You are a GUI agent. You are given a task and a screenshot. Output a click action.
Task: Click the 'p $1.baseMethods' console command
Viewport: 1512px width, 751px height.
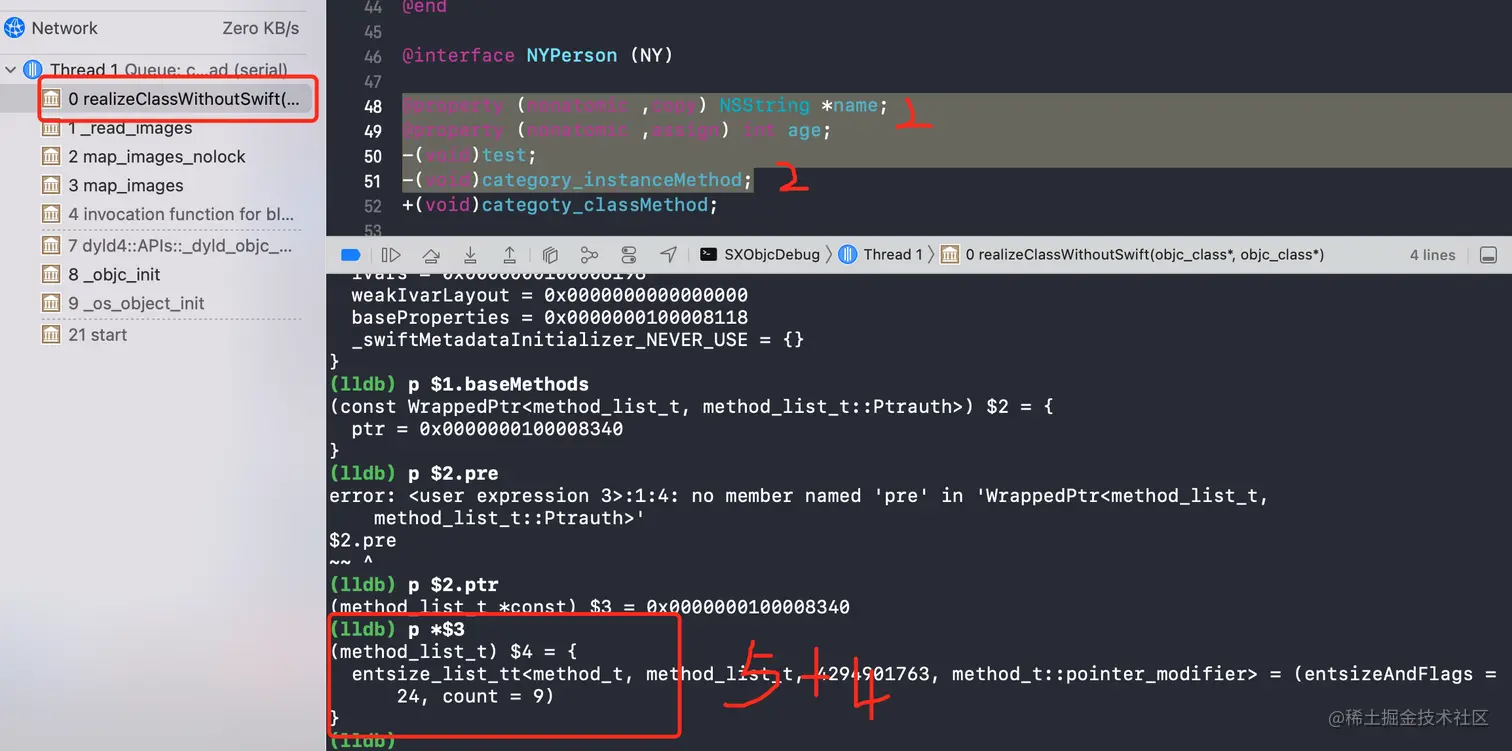click(498, 384)
